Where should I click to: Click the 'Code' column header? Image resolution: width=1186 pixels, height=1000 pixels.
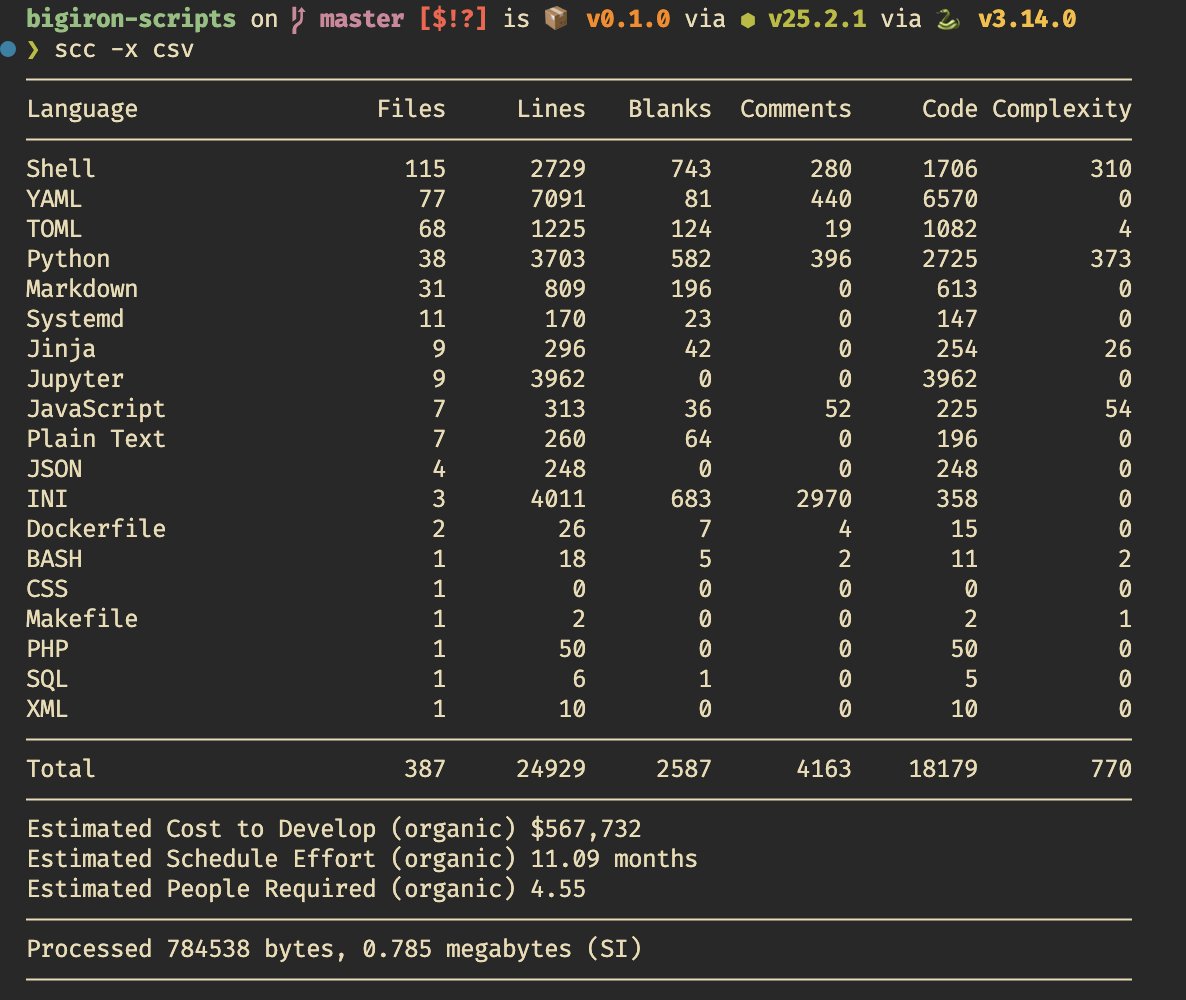tap(949, 108)
